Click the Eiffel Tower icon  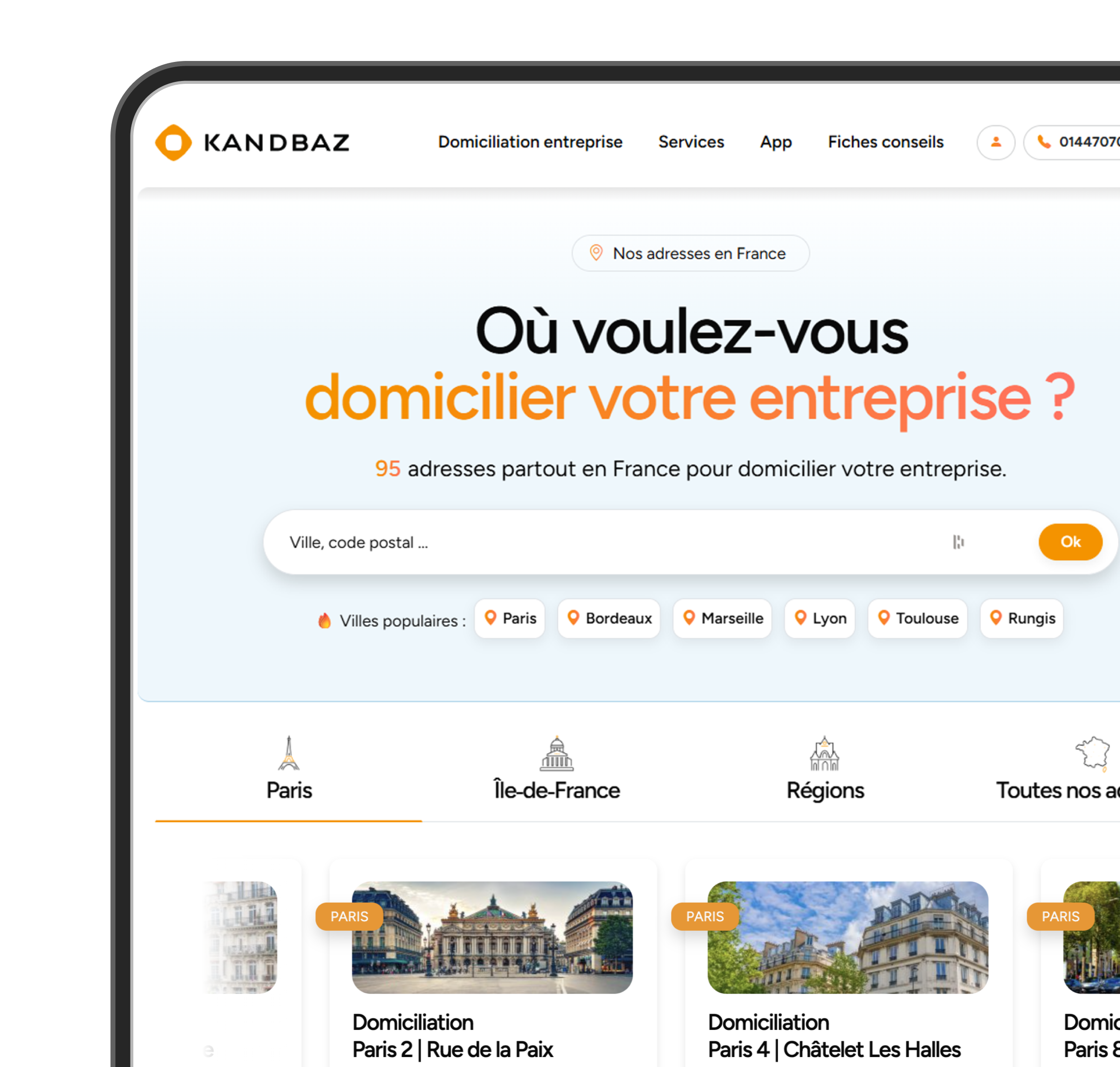pyautogui.click(x=289, y=753)
